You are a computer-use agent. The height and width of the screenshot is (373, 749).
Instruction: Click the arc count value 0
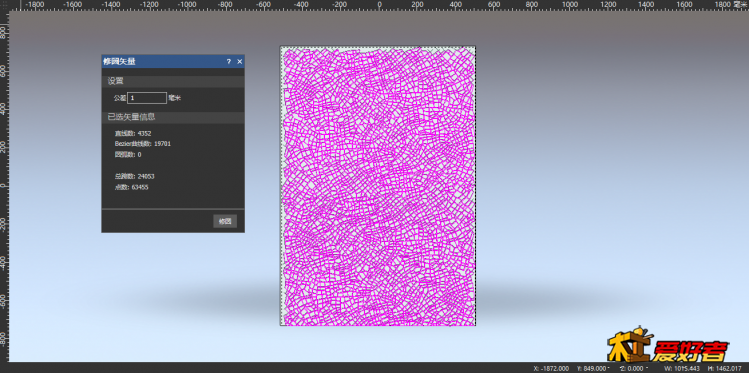click(x=139, y=155)
